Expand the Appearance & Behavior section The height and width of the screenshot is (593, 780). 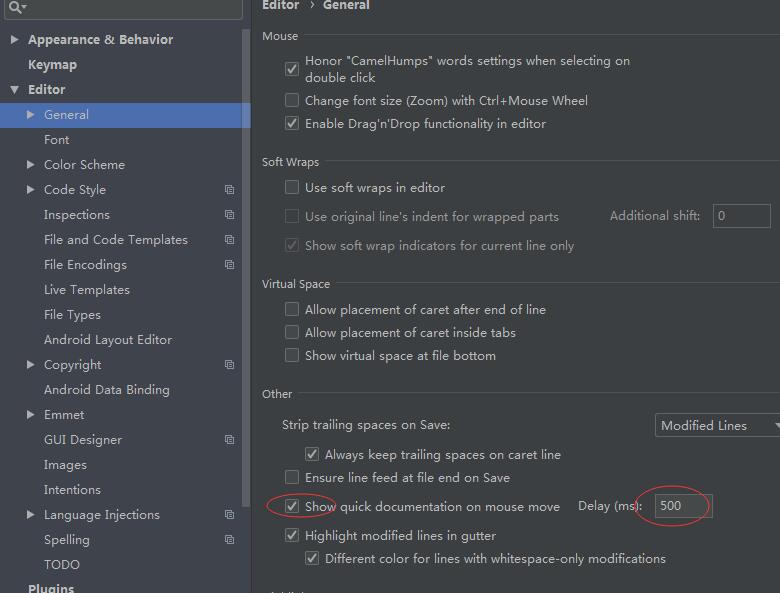[14, 40]
